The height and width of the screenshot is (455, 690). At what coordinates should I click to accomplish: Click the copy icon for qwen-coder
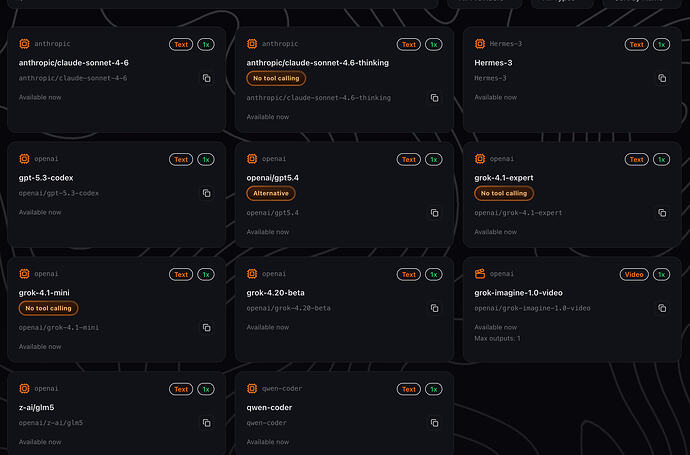tap(435, 423)
